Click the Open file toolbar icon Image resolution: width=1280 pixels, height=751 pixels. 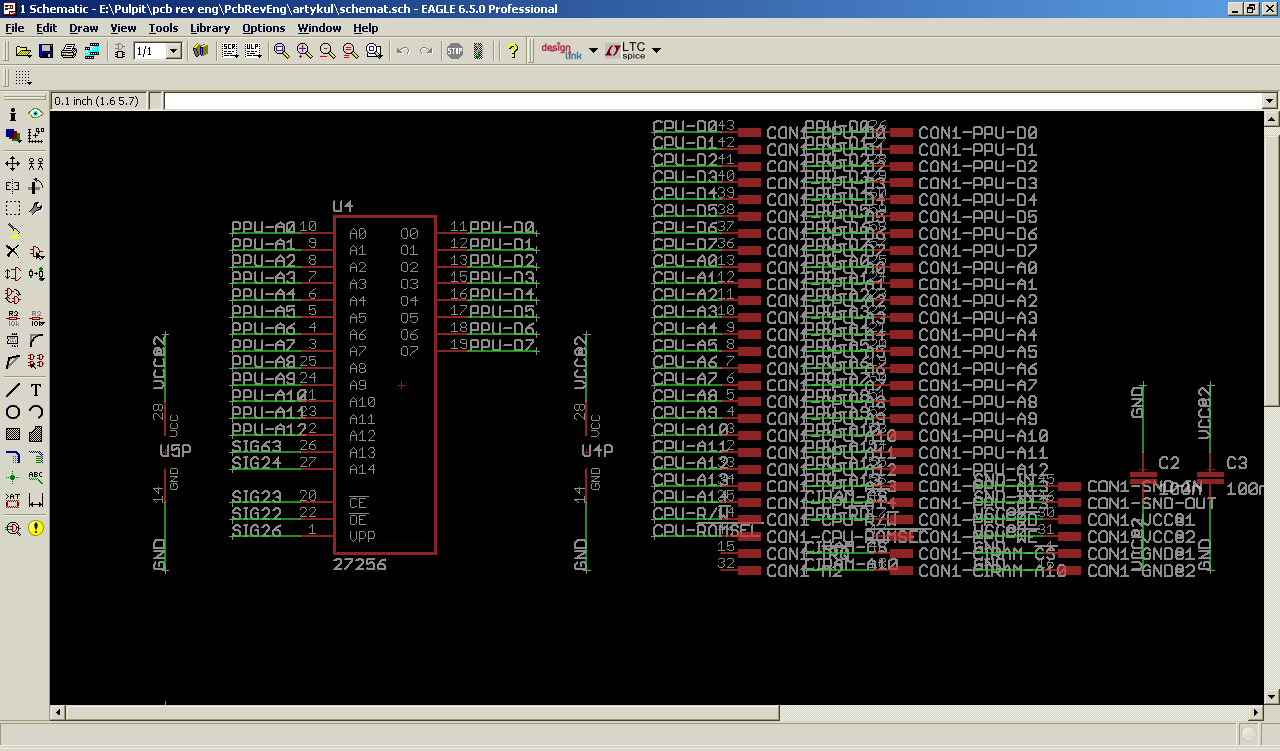tap(23, 51)
